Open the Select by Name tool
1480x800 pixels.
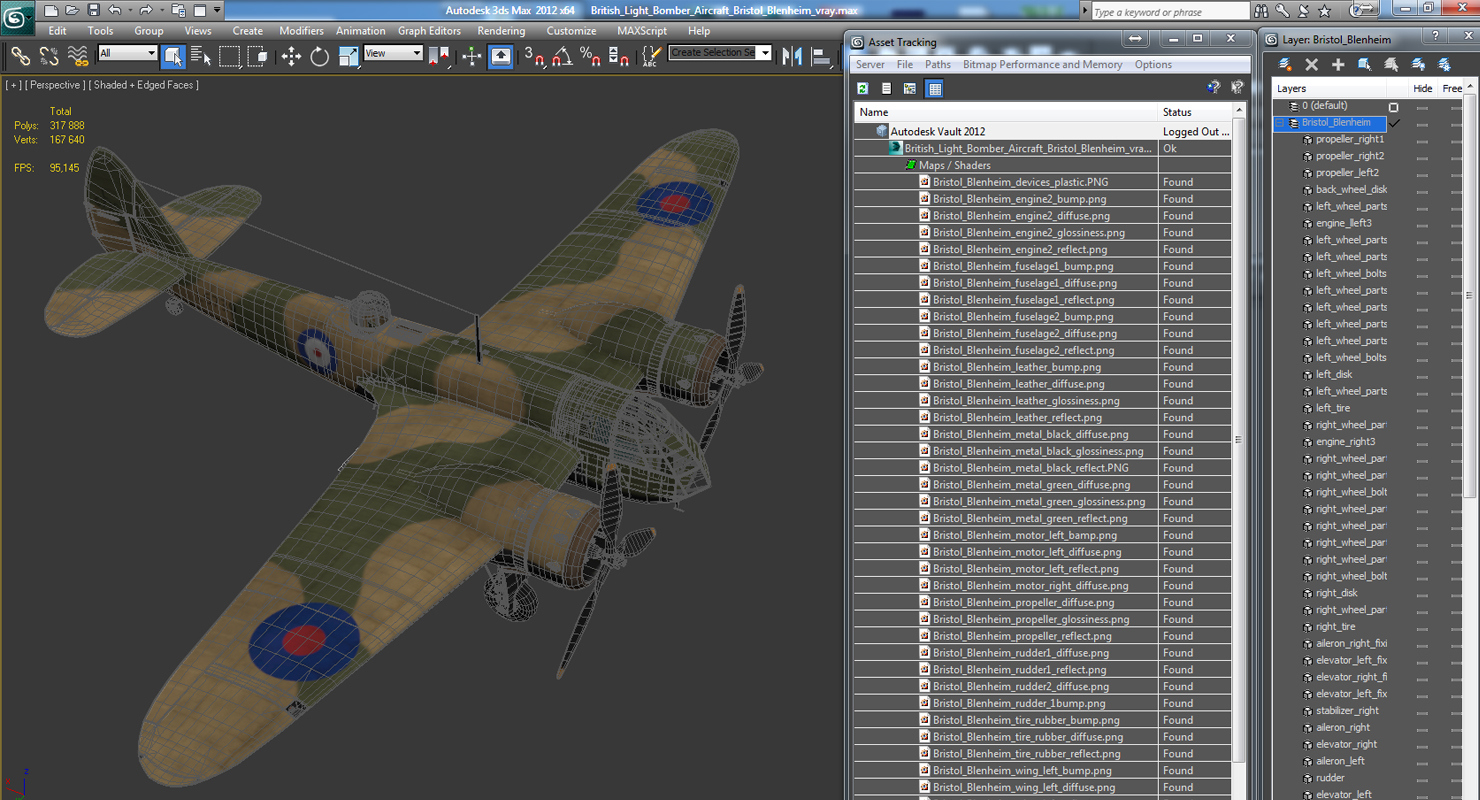tap(201, 56)
